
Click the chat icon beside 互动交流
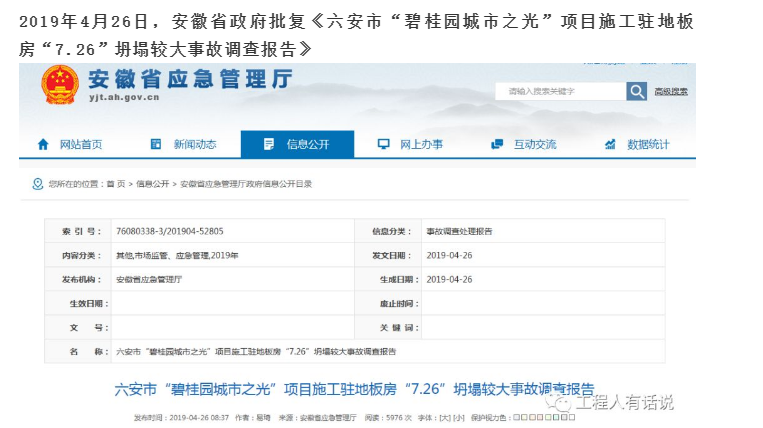click(x=496, y=144)
